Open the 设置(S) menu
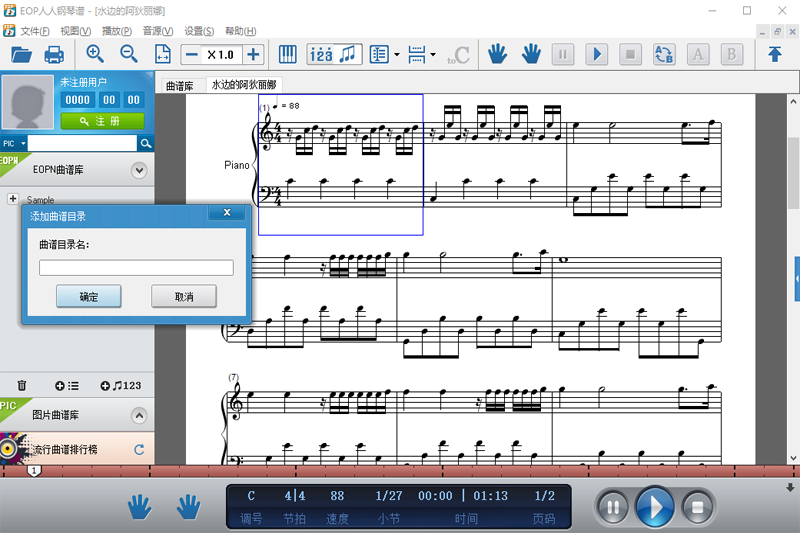Screen dimensions: 800x533 tap(199, 31)
